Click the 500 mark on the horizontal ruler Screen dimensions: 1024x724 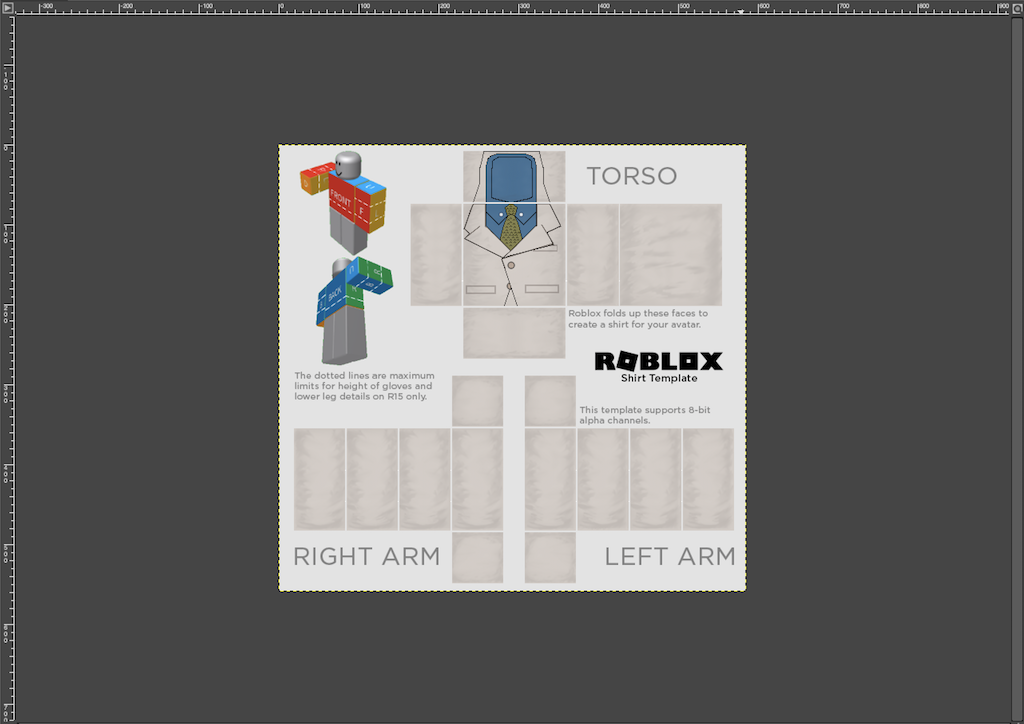(x=684, y=7)
